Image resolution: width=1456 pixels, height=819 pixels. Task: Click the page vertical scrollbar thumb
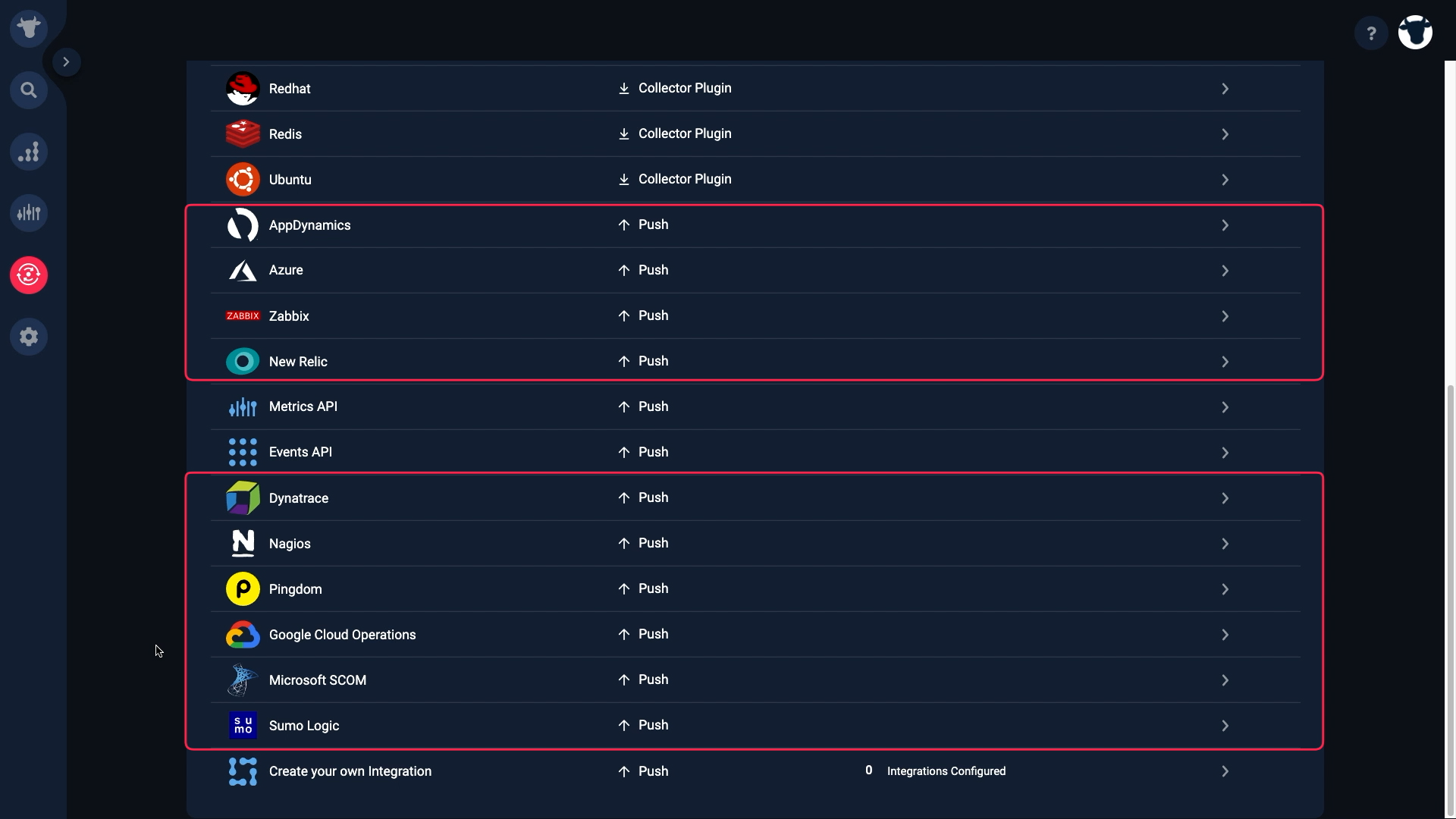[x=1451, y=601]
